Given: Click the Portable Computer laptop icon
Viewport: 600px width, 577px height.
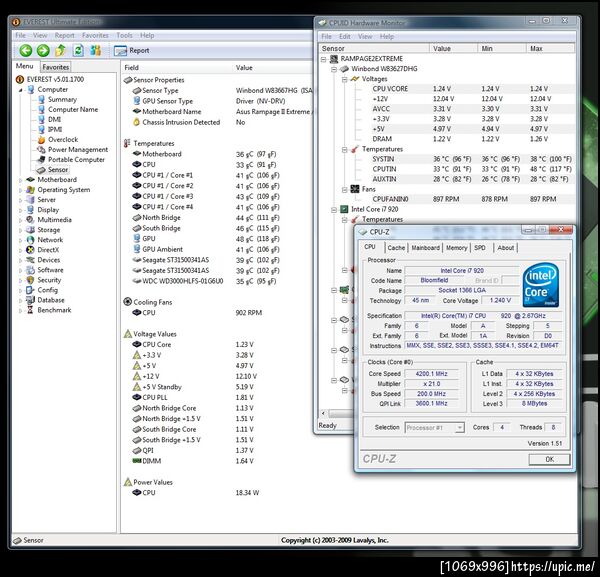Looking at the screenshot, I should pos(41,160).
